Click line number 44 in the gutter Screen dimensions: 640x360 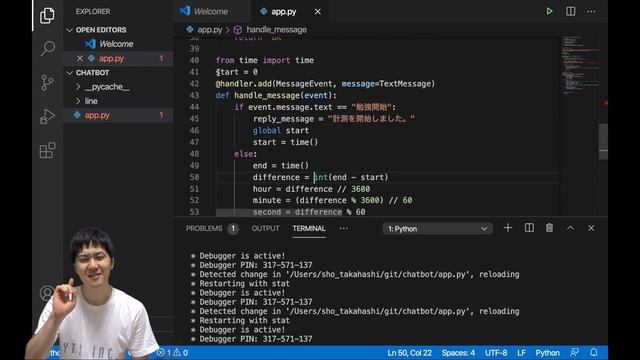[x=194, y=107]
